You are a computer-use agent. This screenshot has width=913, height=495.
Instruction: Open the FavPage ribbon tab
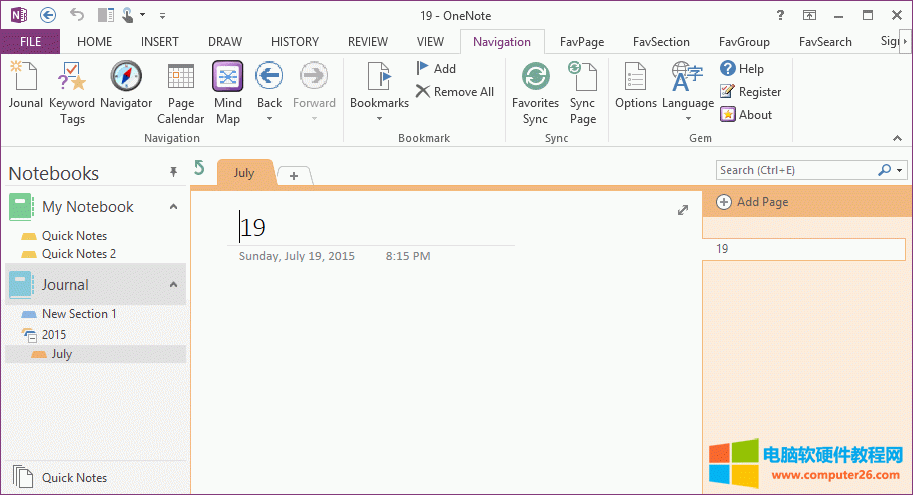pos(580,42)
